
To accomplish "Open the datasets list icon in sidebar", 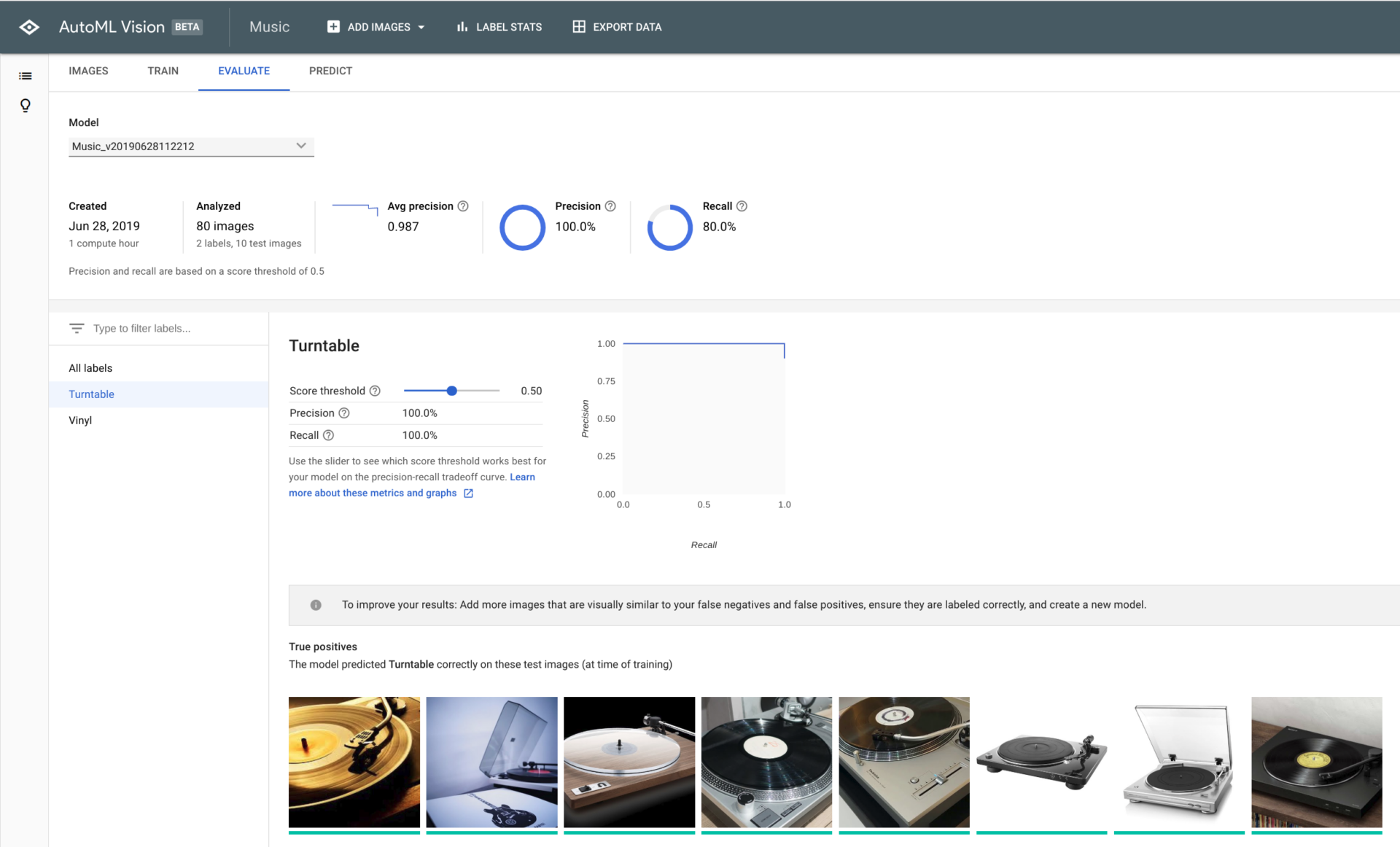I will coord(26,76).
